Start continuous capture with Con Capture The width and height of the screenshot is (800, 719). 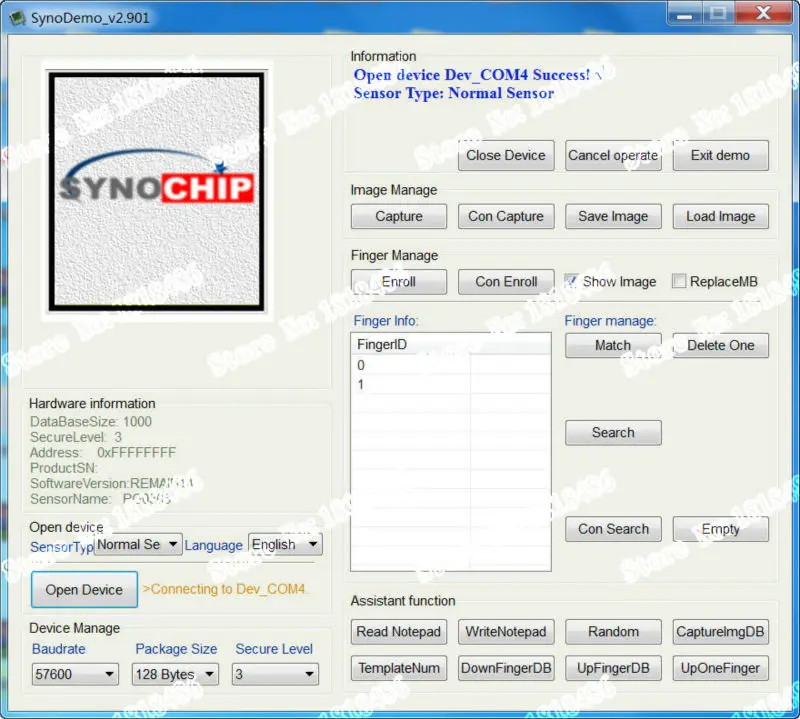(506, 216)
